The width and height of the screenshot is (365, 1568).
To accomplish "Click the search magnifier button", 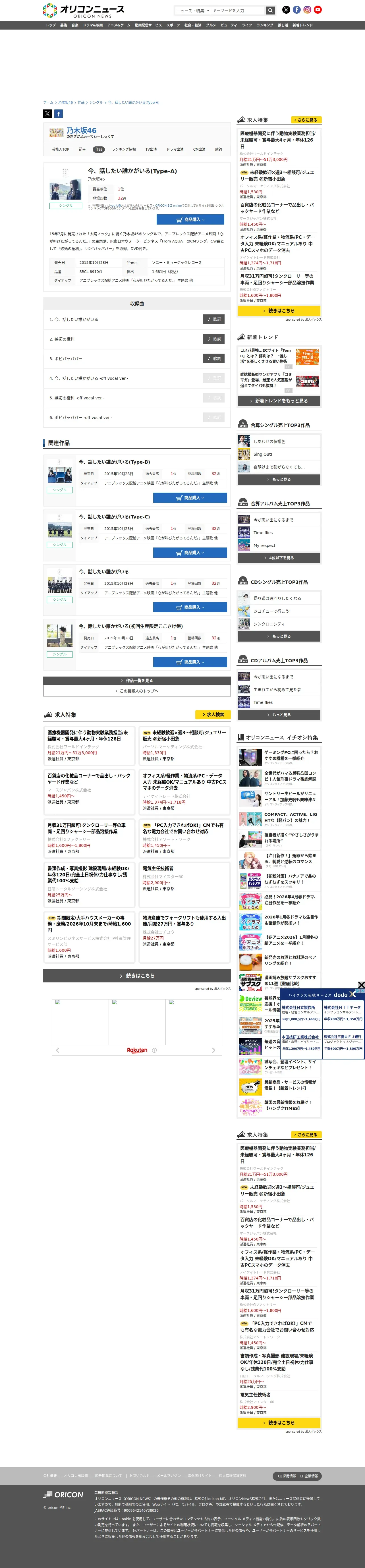I will point(270,10).
